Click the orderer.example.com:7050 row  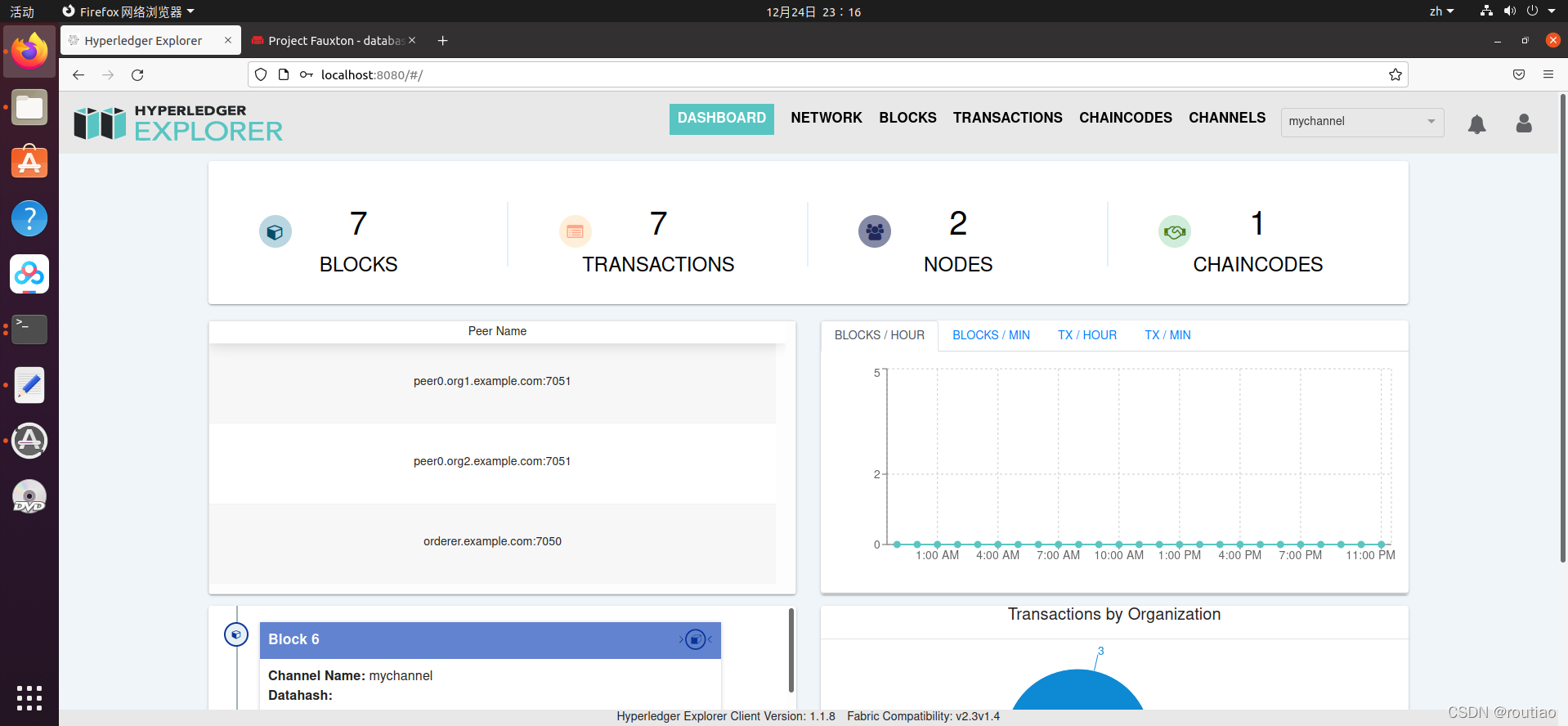click(x=492, y=542)
